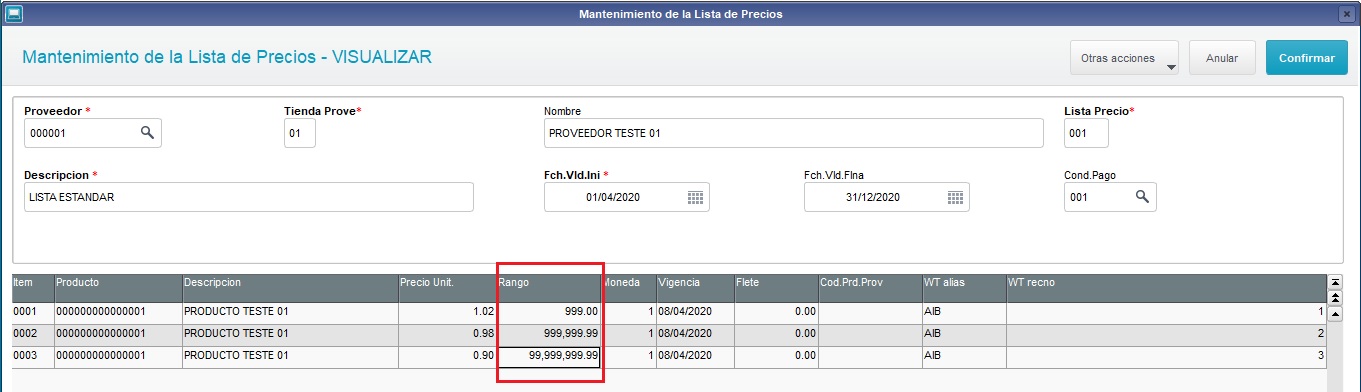Click PRODUCTO TESTE 01 in row 0002
Viewport: 1361px width, 392px height.
(x=290, y=334)
